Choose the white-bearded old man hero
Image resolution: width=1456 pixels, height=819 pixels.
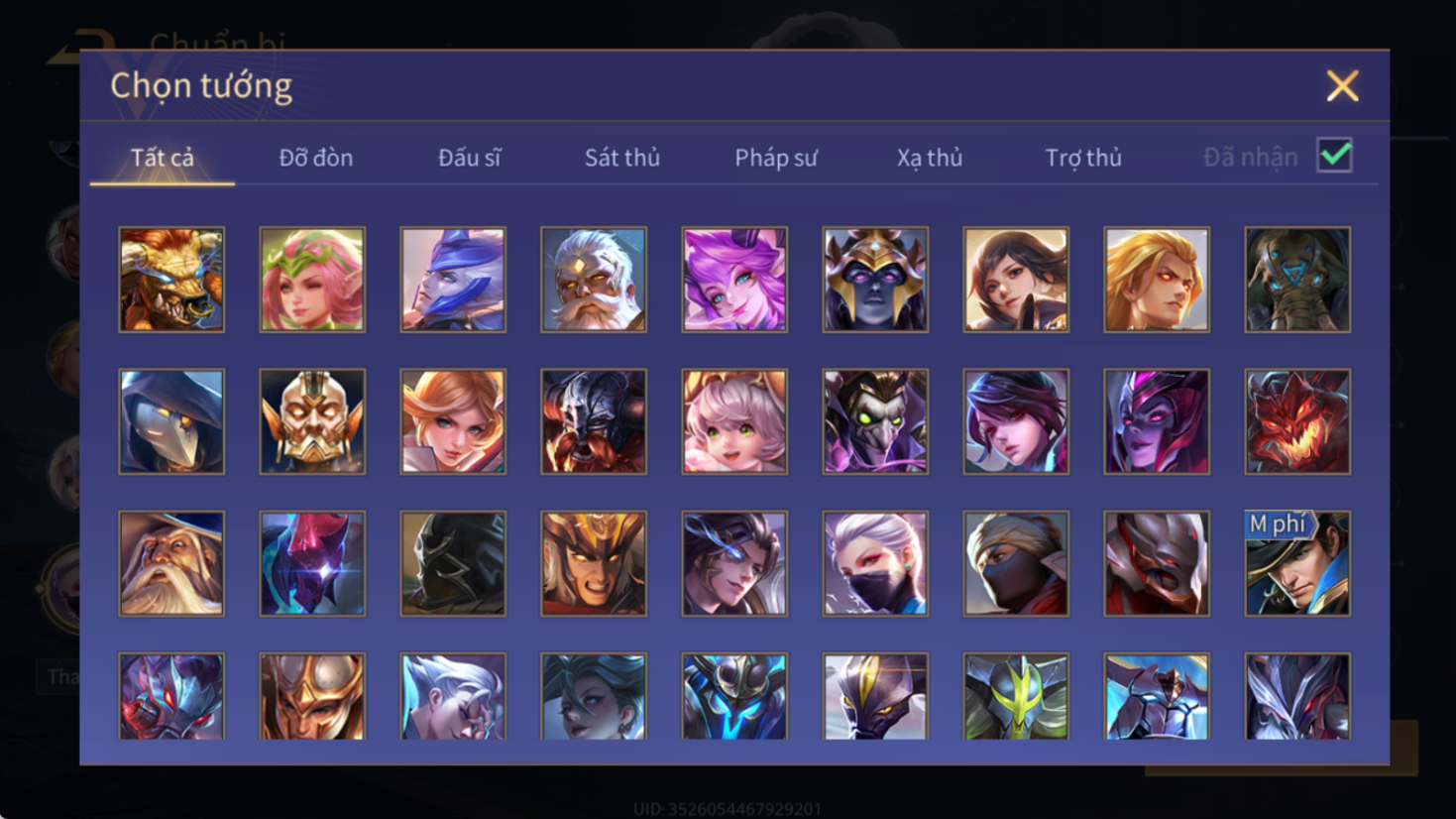[x=594, y=280]
